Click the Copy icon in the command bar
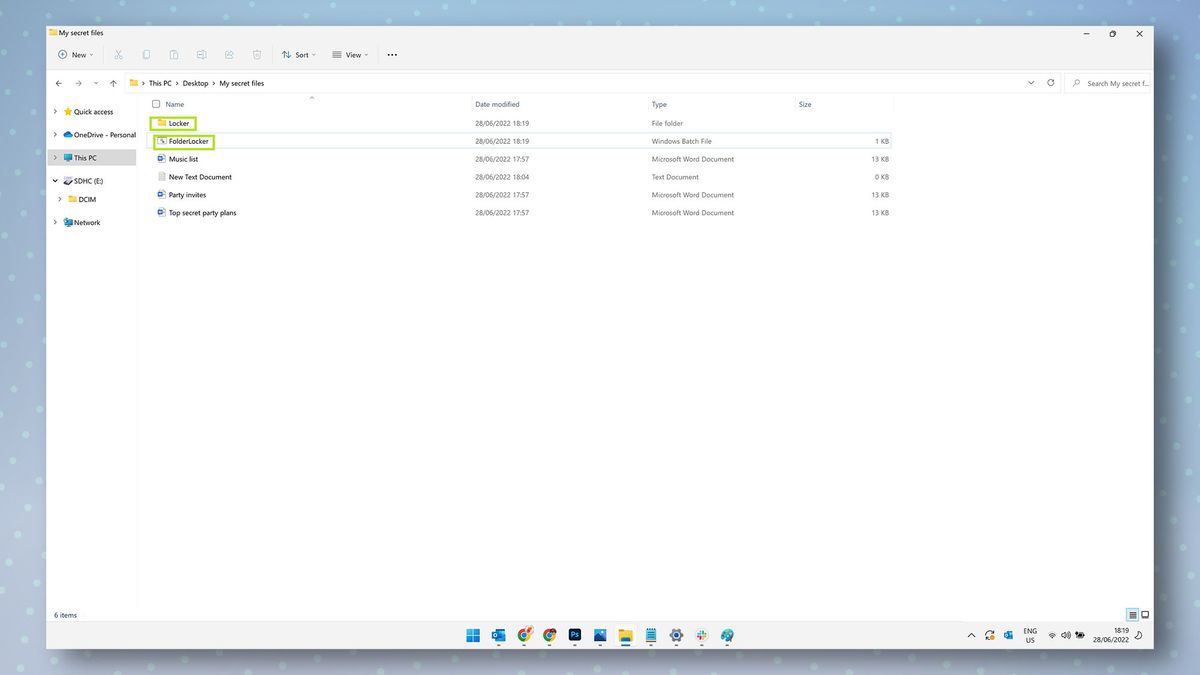Viewport: 1200px width, 675px height. coord(146,54)
